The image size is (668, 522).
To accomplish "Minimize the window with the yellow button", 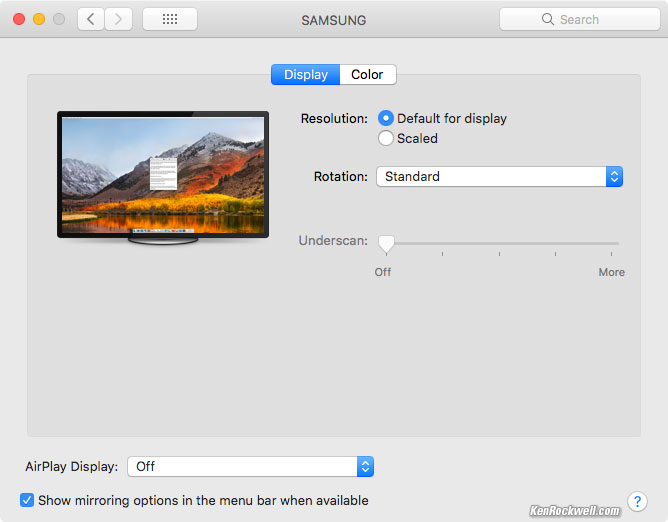I will pyautogui.click(x=39, y=19).
